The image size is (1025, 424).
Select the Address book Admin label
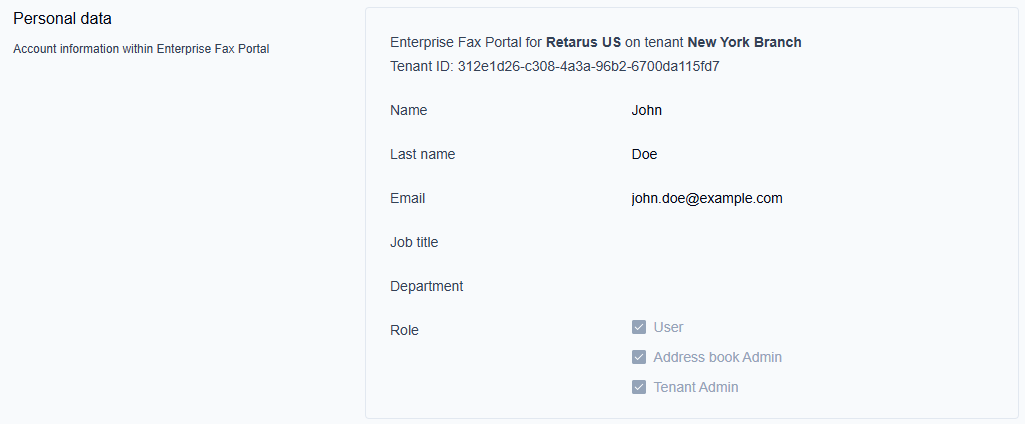[718, 357]
